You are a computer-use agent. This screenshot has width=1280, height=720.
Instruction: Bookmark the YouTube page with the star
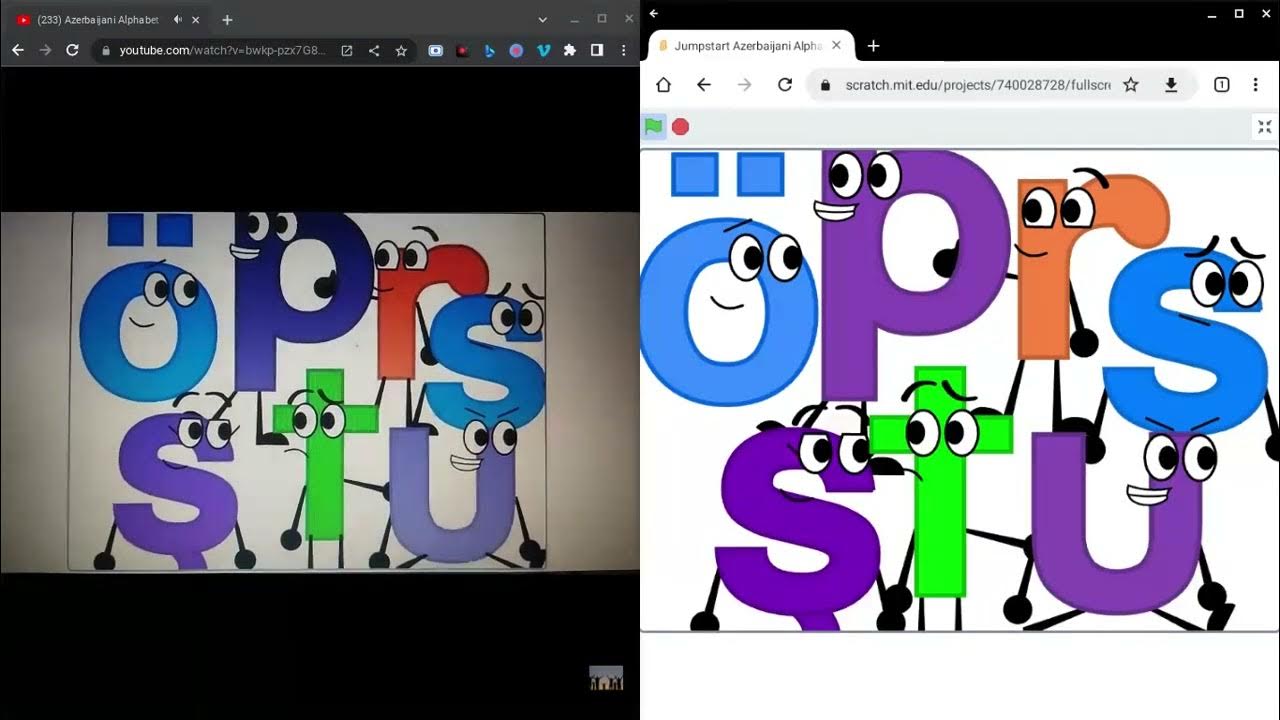click(401, 50)
